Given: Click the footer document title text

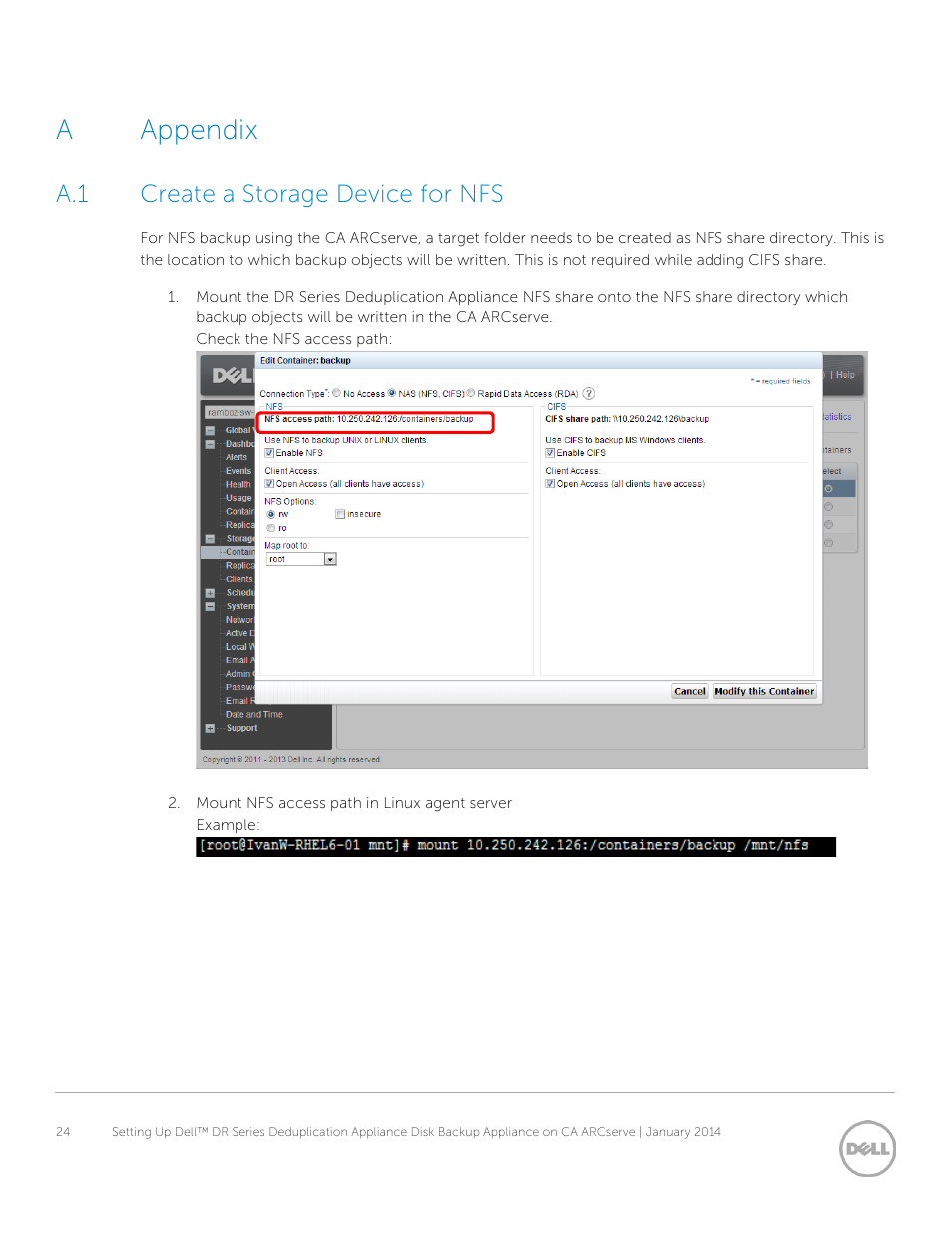Looking at the screenshot, I should click(x=416, y=1132).
